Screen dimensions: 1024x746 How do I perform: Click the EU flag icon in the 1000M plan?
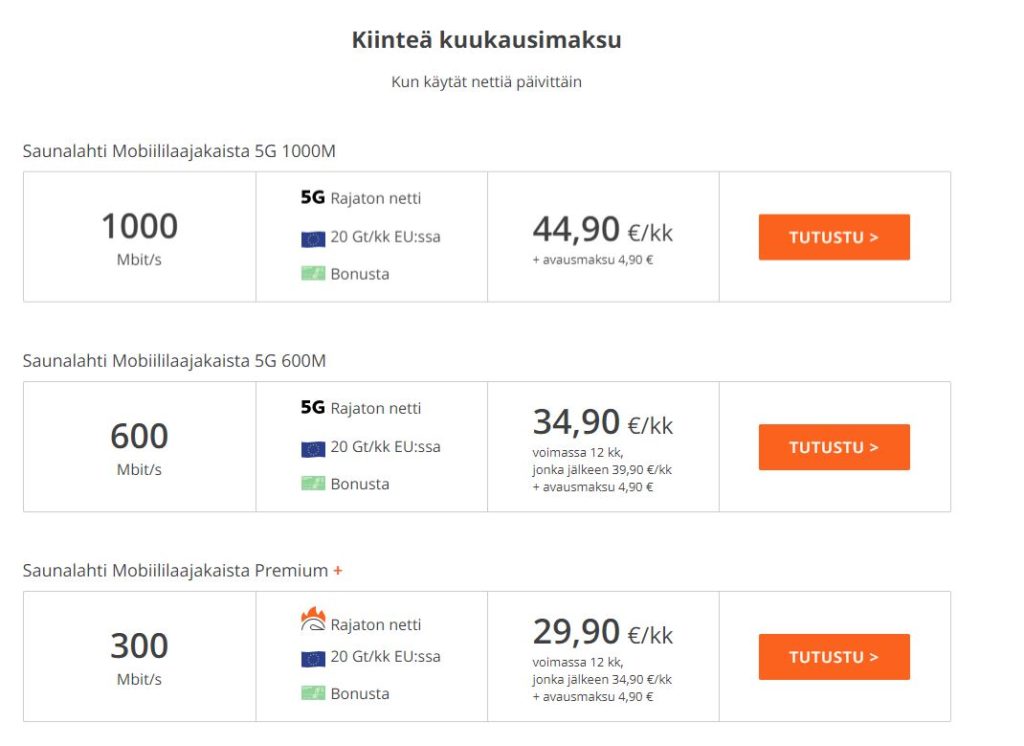pos(313,238)
